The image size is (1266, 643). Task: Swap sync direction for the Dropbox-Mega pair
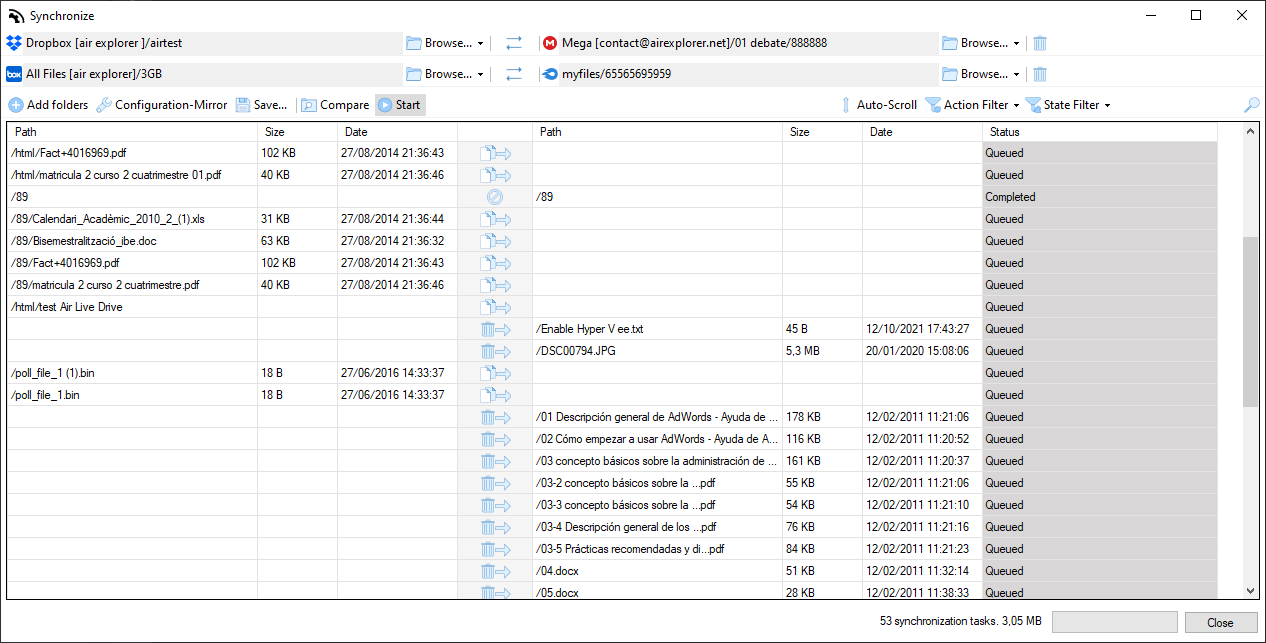pos(515,43)
